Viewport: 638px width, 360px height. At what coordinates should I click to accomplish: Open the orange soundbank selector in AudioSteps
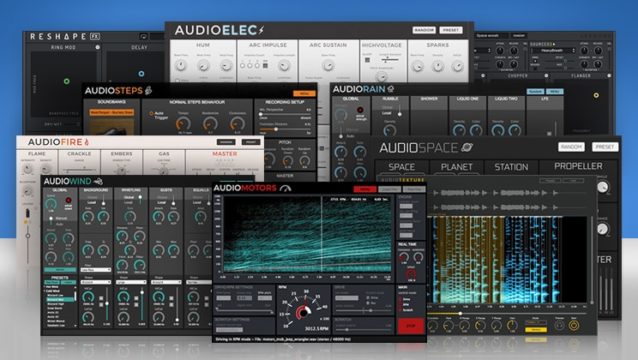pyautogui.click(x=111, y=112)
